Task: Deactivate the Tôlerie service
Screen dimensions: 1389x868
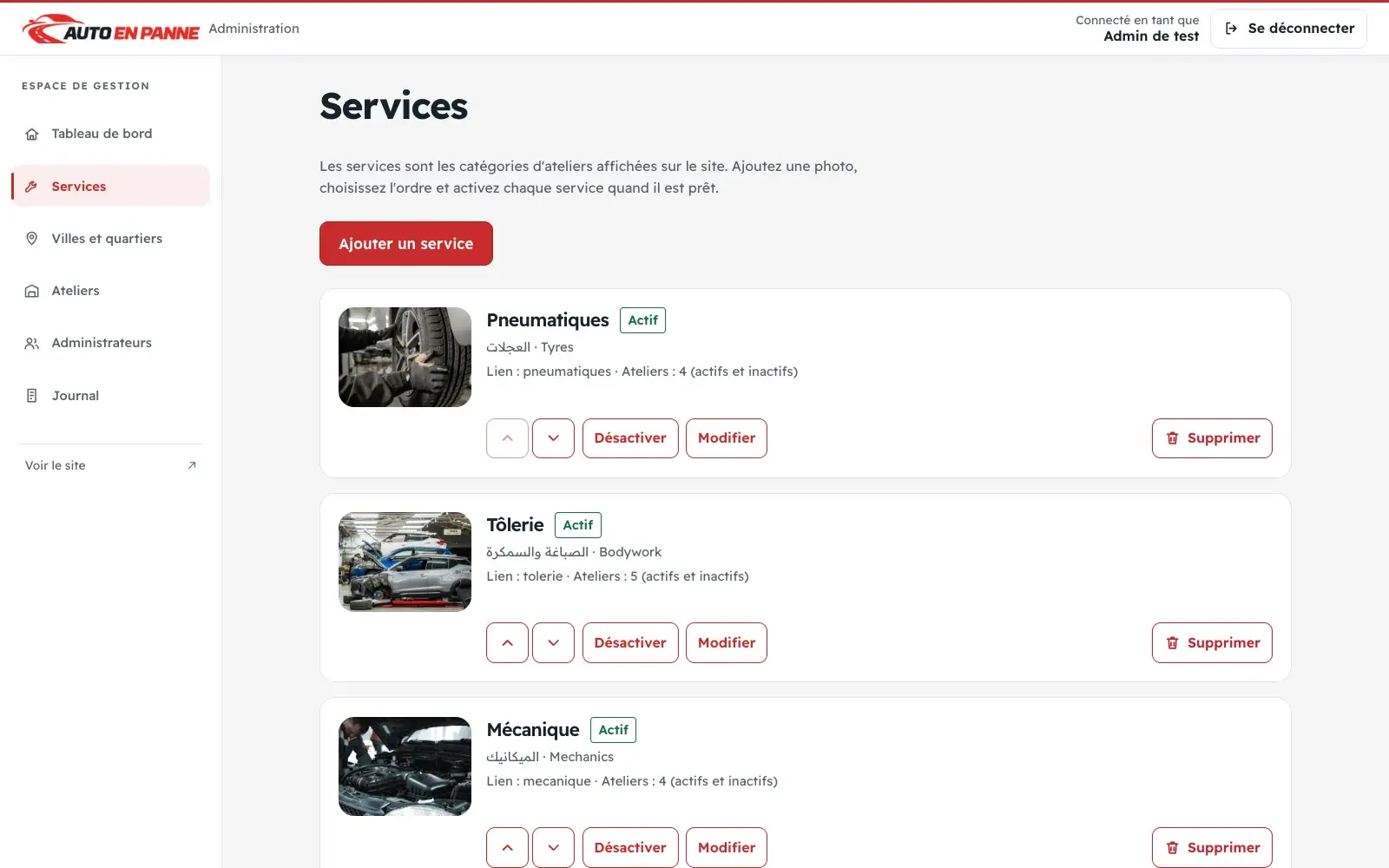Action: [630, 643]
